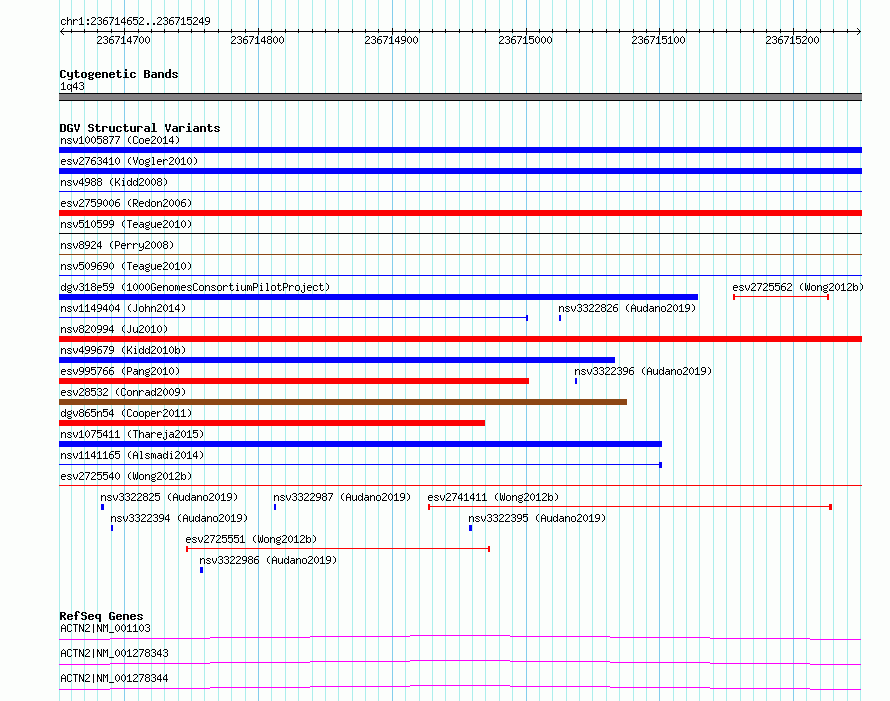Open nsv499679 (Kidd2010b) variant label

[123, 350]
